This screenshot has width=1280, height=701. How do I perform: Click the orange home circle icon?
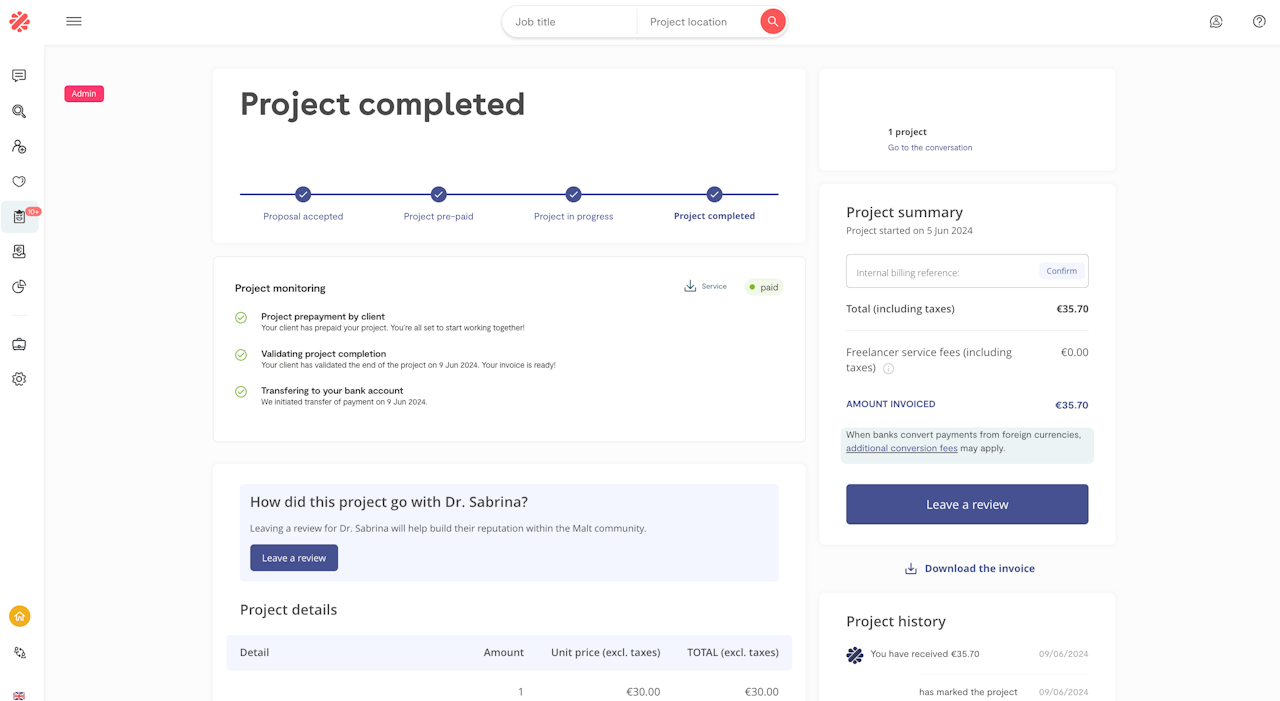point(19,616)
